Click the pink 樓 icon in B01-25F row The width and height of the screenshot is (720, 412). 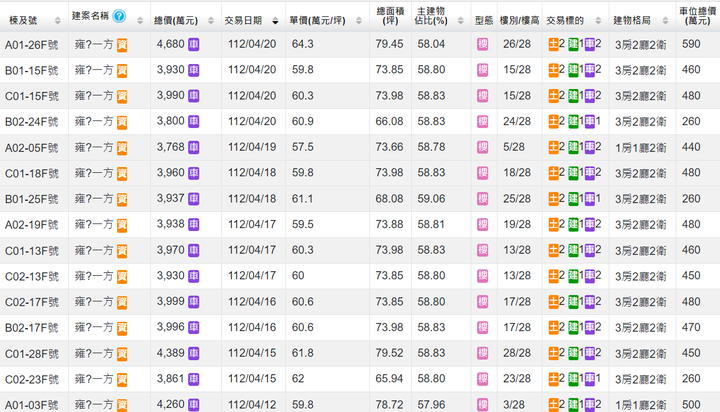tap(483, 199)
